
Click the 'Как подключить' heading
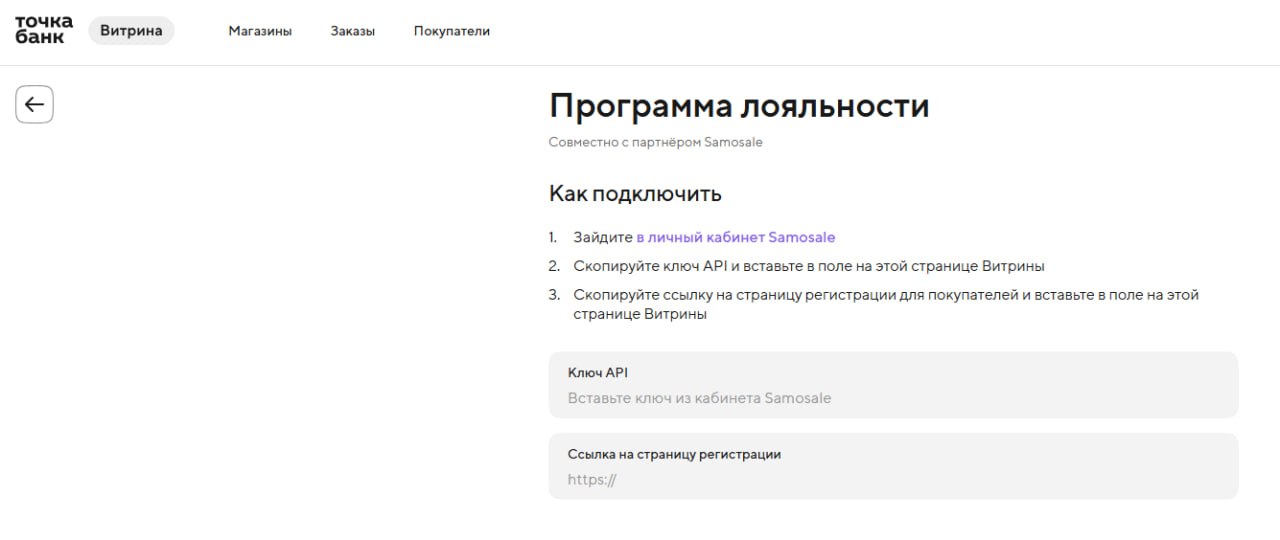[635, 193]
